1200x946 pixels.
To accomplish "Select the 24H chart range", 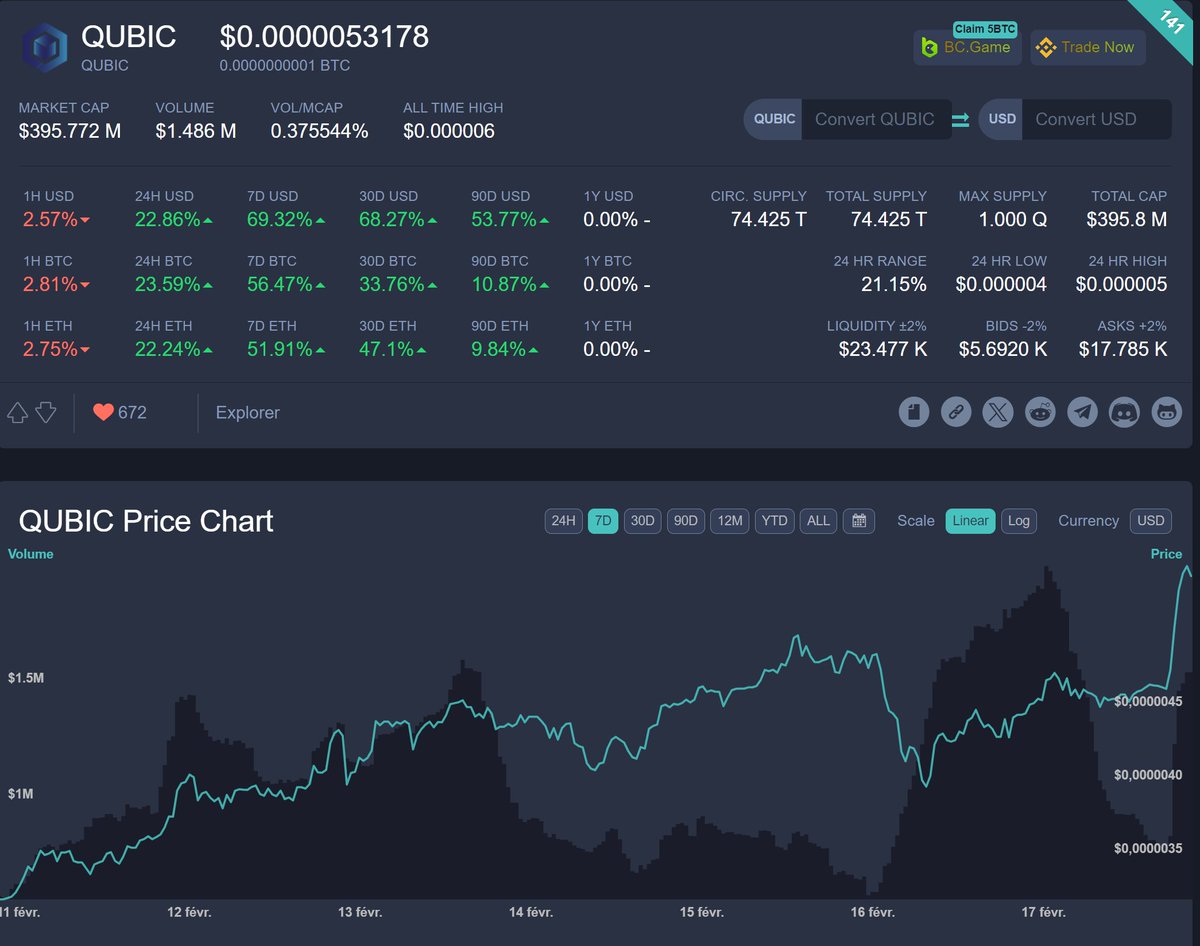I will (564, 521).
